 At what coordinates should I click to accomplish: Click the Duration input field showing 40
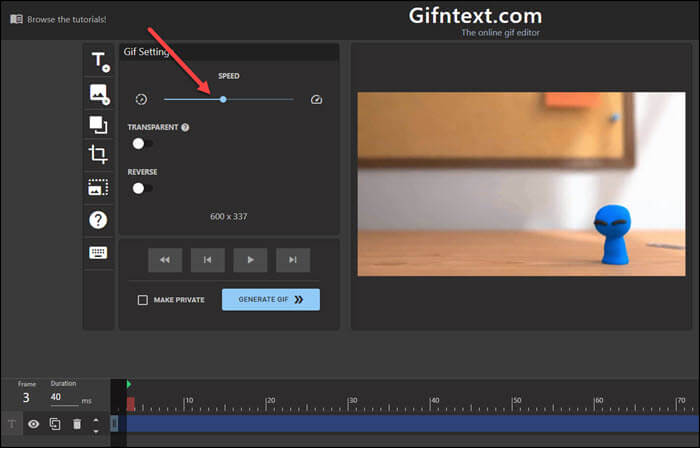(65, 397)
